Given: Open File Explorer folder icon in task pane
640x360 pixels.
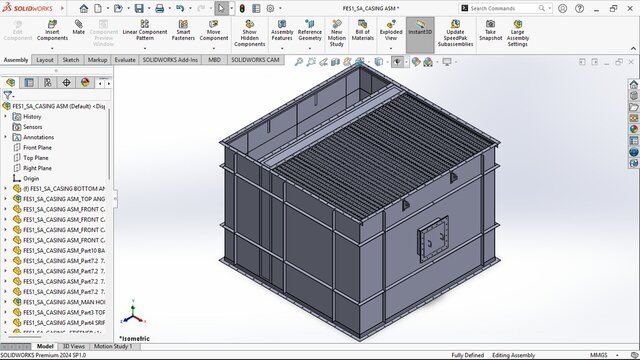Looking at the screenshot, I should point(633,107).
